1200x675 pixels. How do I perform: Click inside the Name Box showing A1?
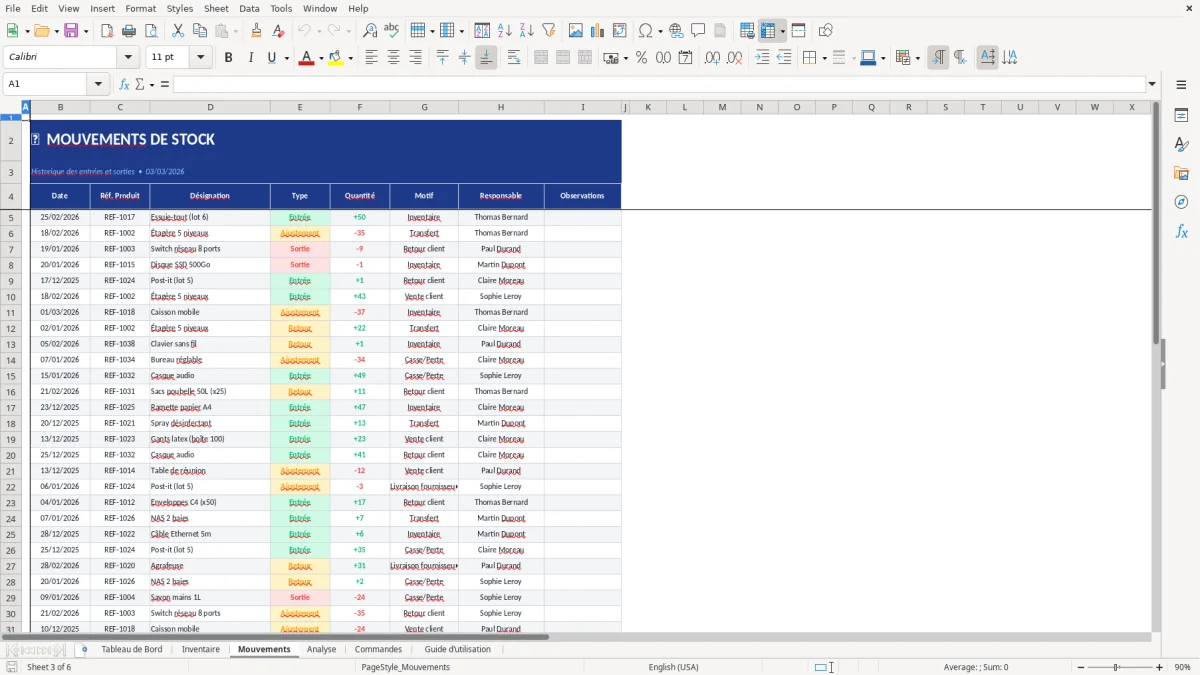(50, 83)
